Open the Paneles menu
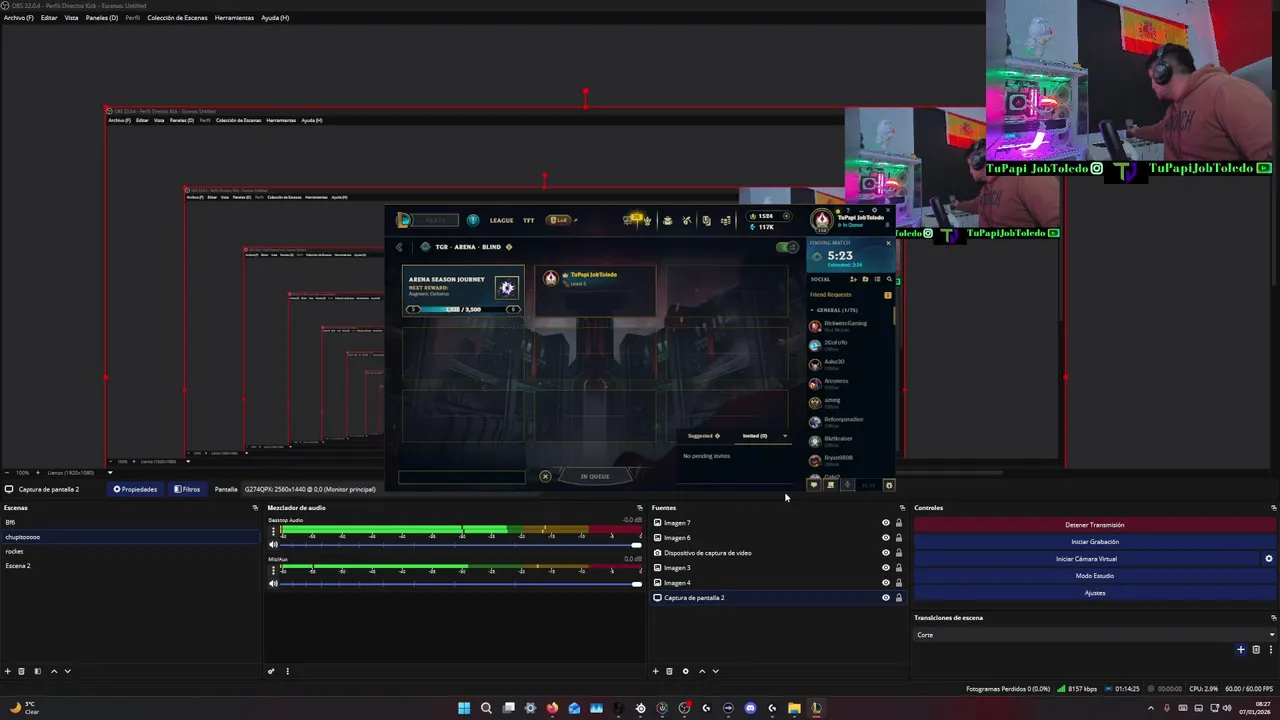 coord(101,18)
